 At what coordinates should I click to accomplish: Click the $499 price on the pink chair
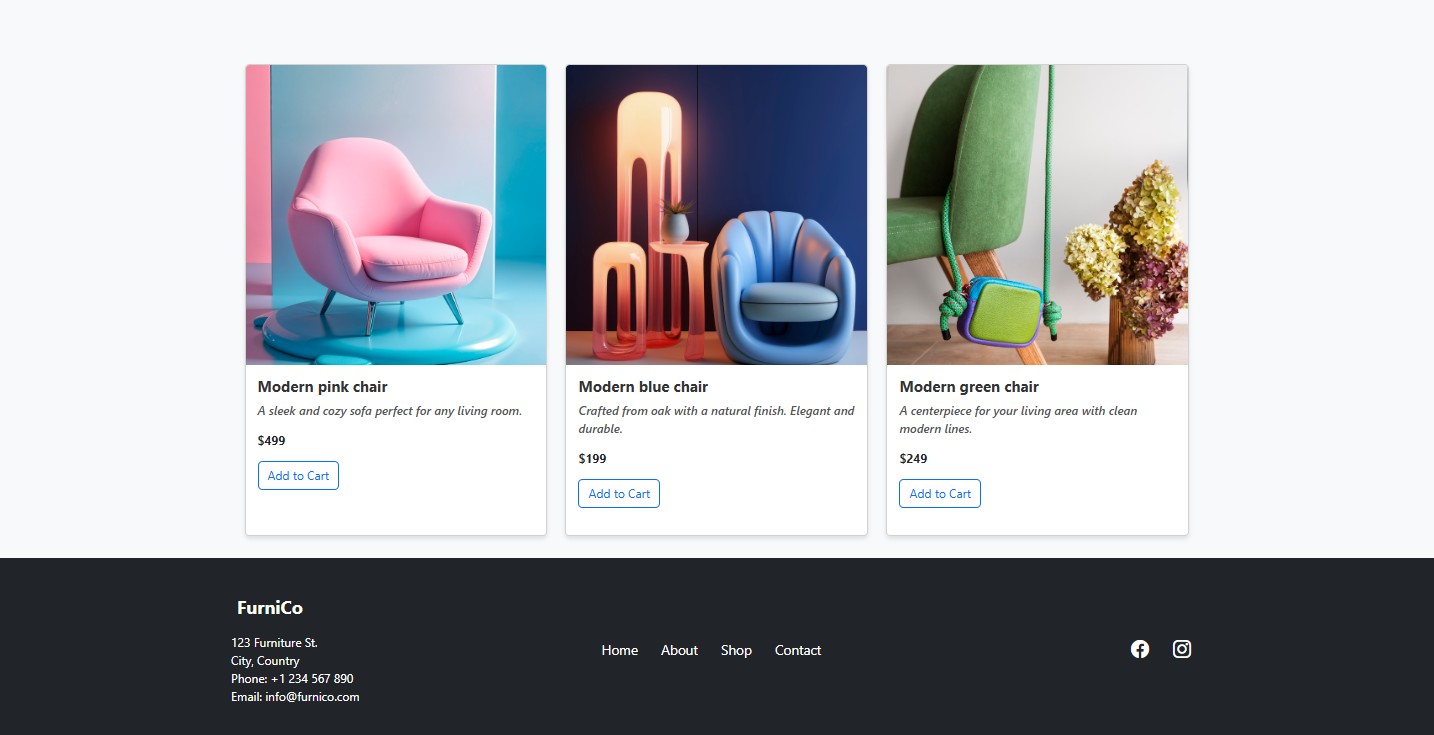(271, 440)
